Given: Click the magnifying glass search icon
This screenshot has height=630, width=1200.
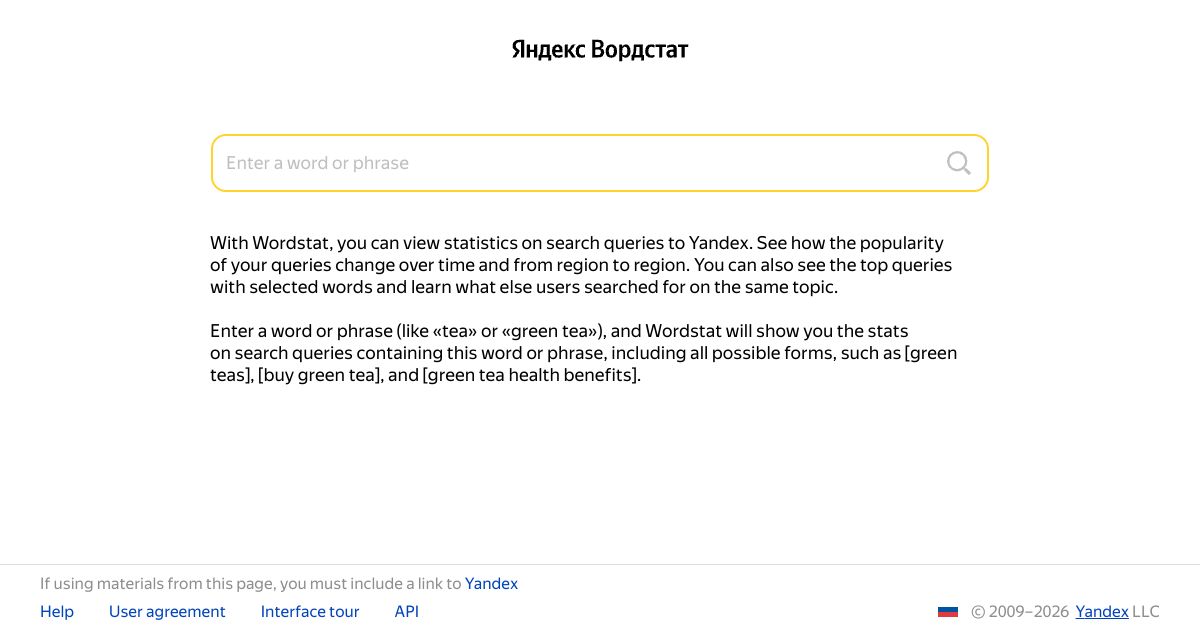Looking at the screenshot, I should click(958, 163).
